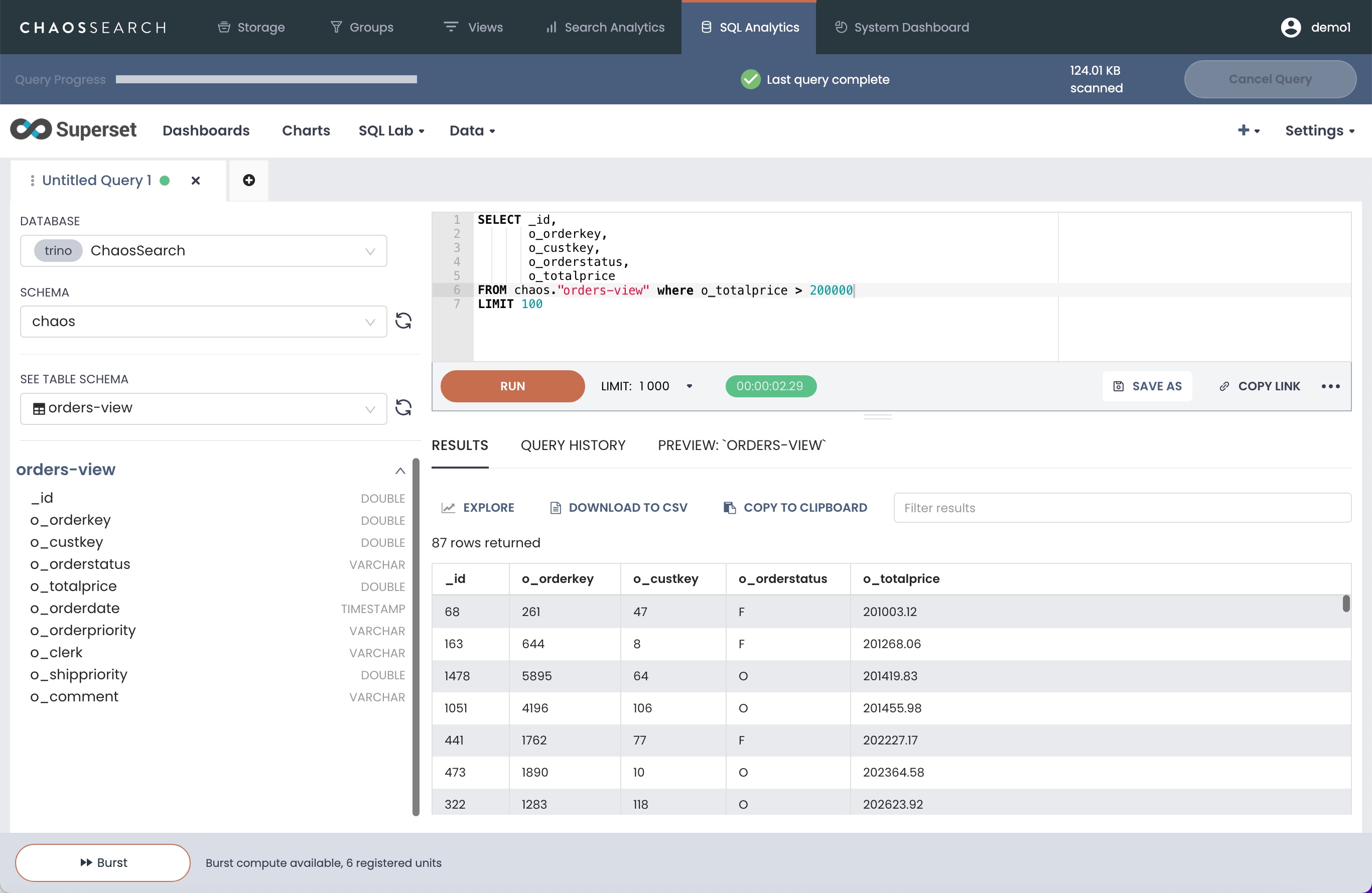Viewport: 1372px width, 893px height.
Task: Add a new query tab with plus icon
Action: point(248,180)
